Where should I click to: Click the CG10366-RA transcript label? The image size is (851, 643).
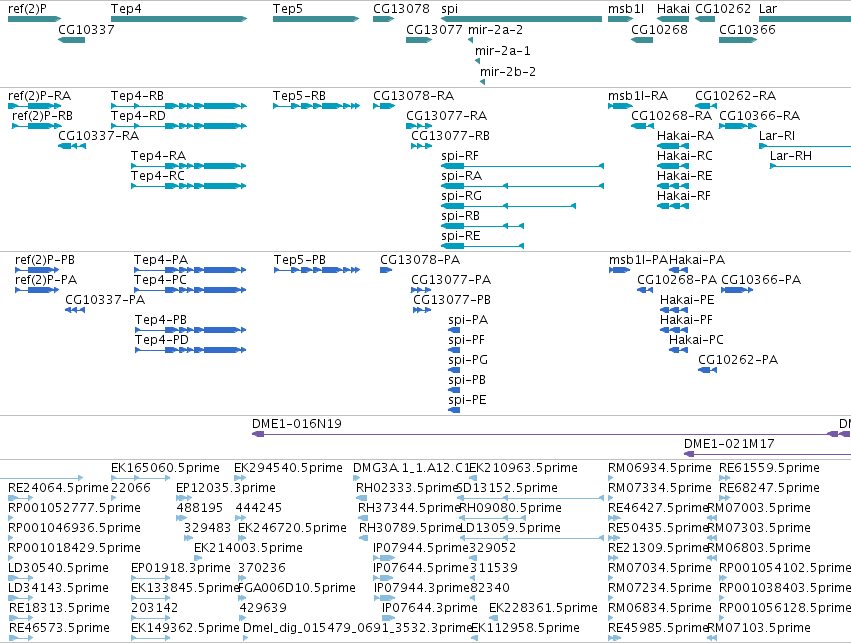760,116
